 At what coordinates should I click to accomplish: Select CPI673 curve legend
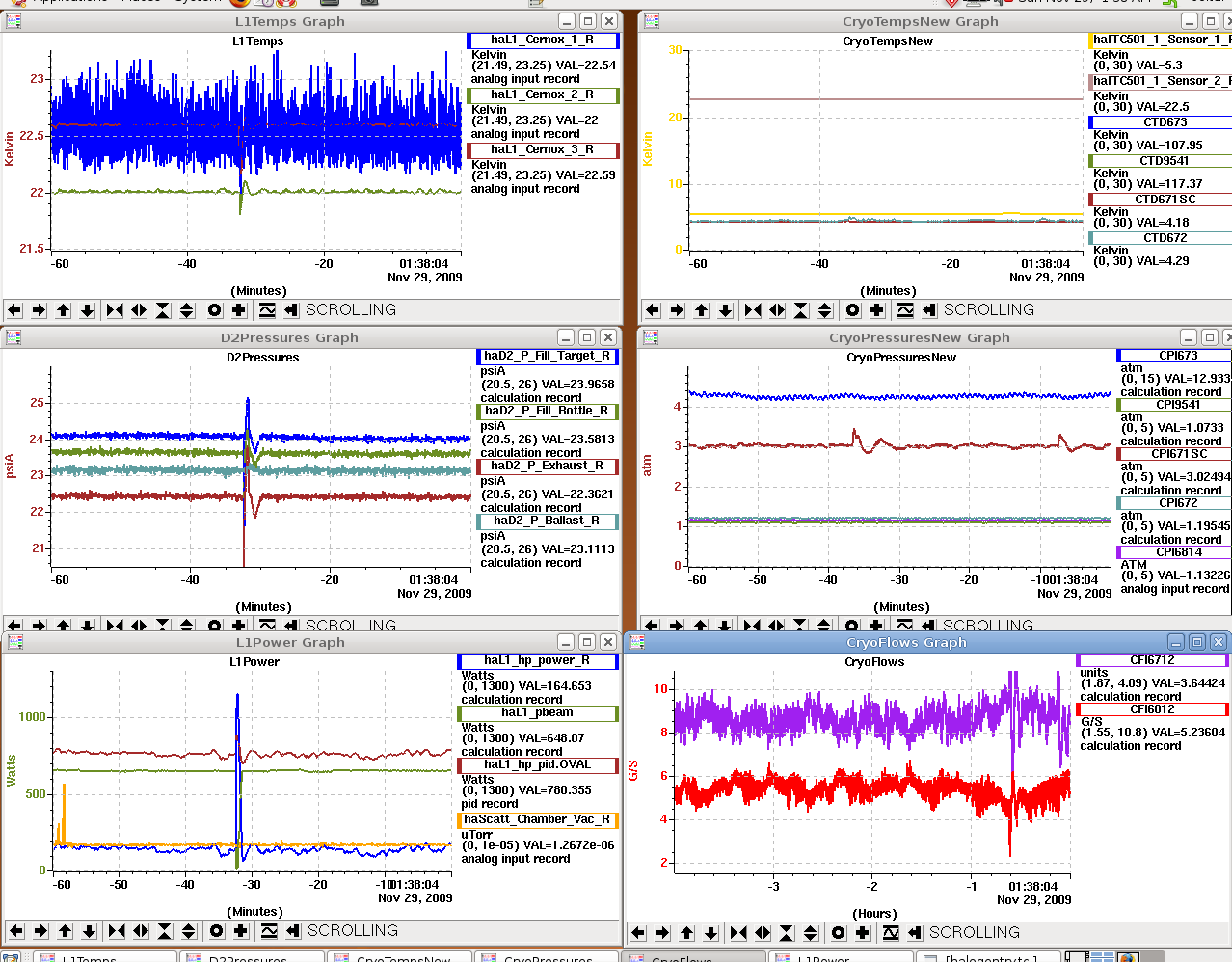1174,356
